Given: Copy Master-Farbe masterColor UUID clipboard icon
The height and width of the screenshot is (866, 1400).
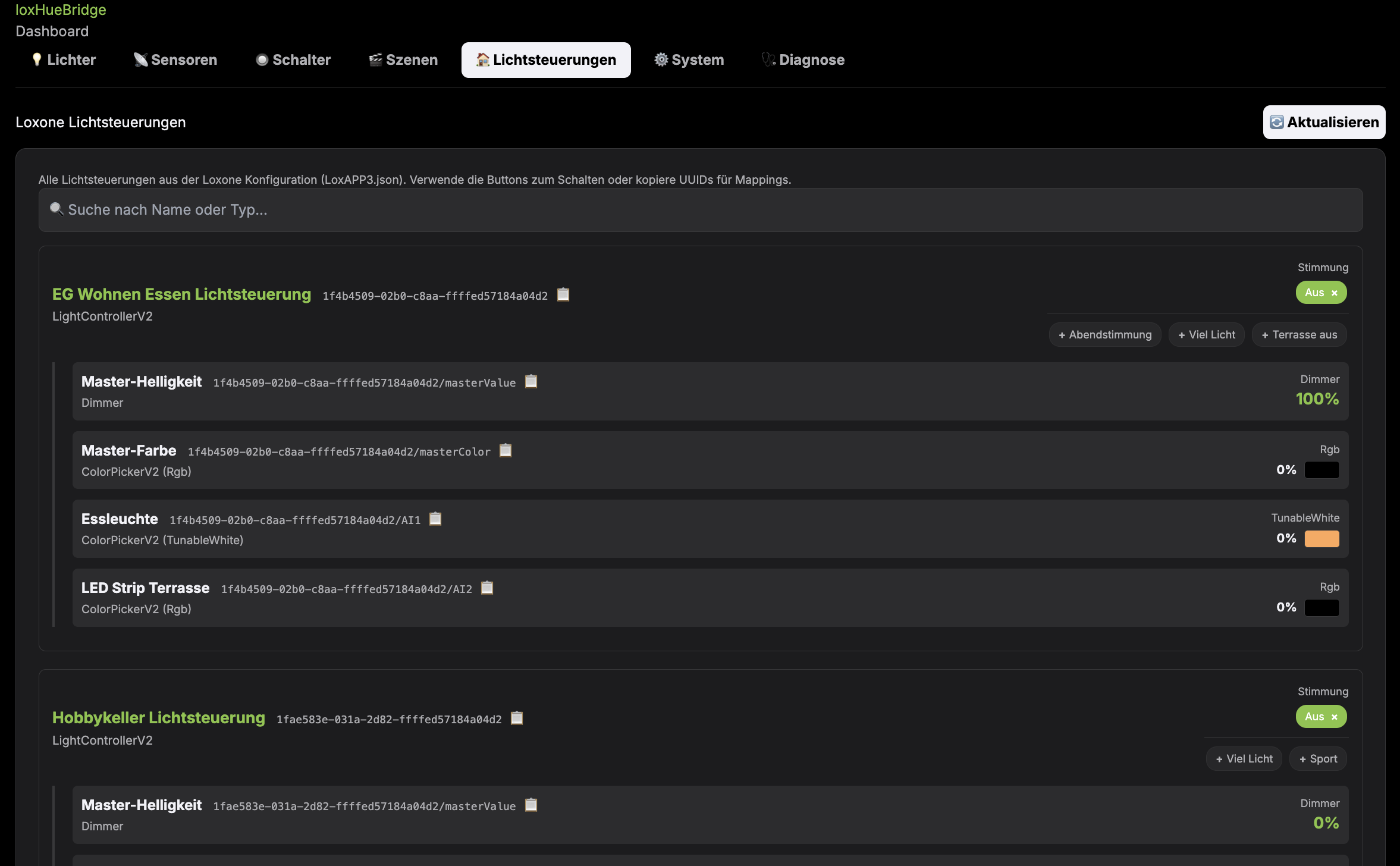Looking at the screenshot, I should click(x=506, y=451).
